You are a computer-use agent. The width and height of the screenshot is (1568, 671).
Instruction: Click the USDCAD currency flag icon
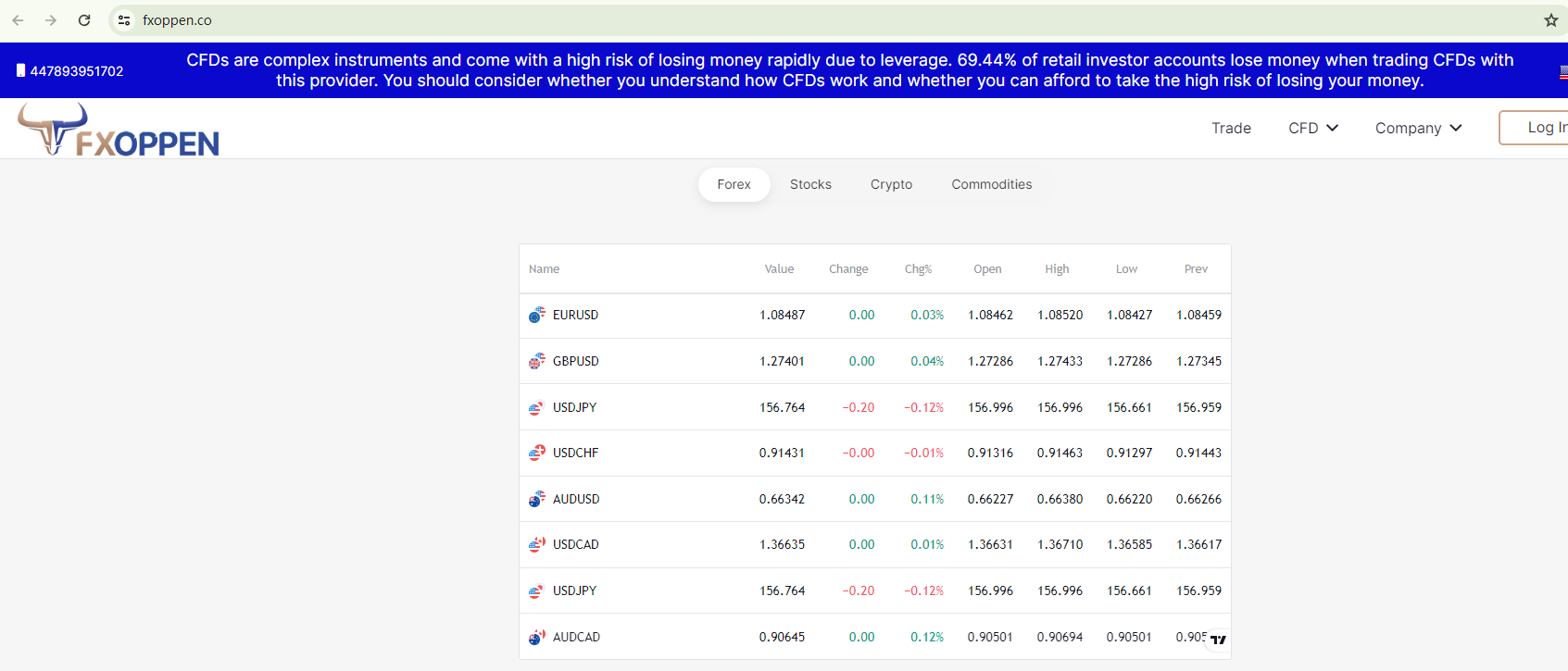click(x=536, y=545)
